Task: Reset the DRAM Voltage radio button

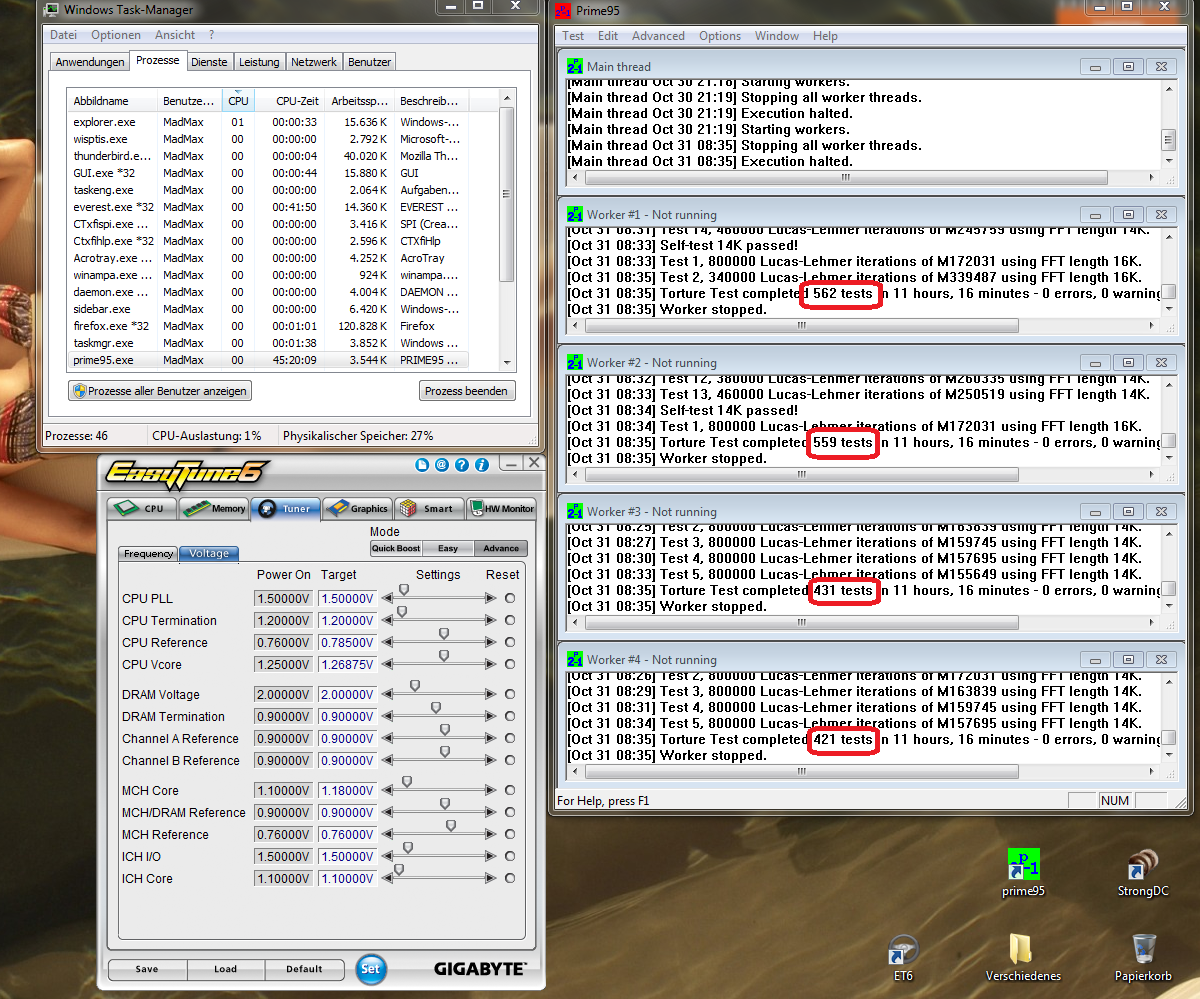Action: 510,694
